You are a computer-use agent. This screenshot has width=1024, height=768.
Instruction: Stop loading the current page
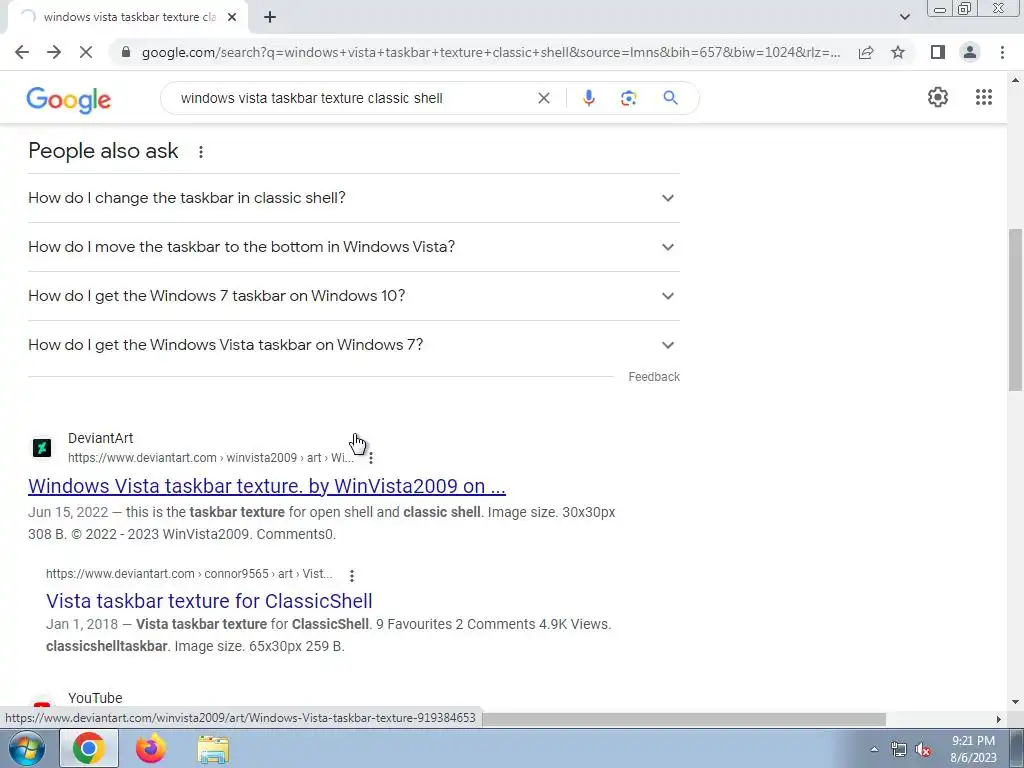[x=86, y=52]
